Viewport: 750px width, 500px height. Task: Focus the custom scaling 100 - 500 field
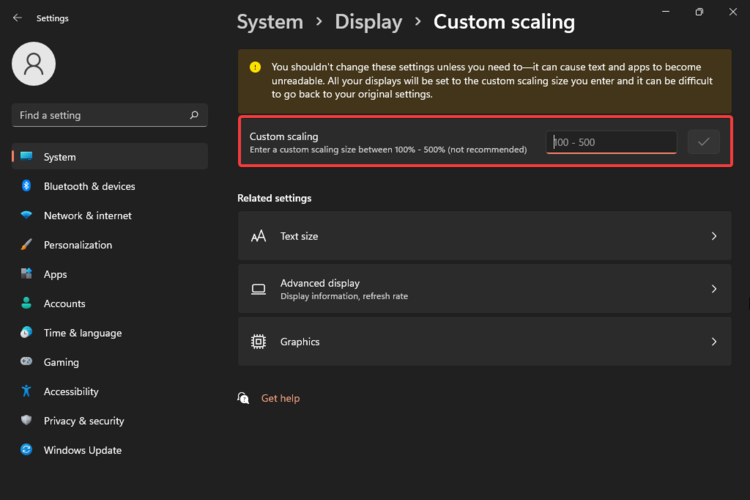coord(611,142)
